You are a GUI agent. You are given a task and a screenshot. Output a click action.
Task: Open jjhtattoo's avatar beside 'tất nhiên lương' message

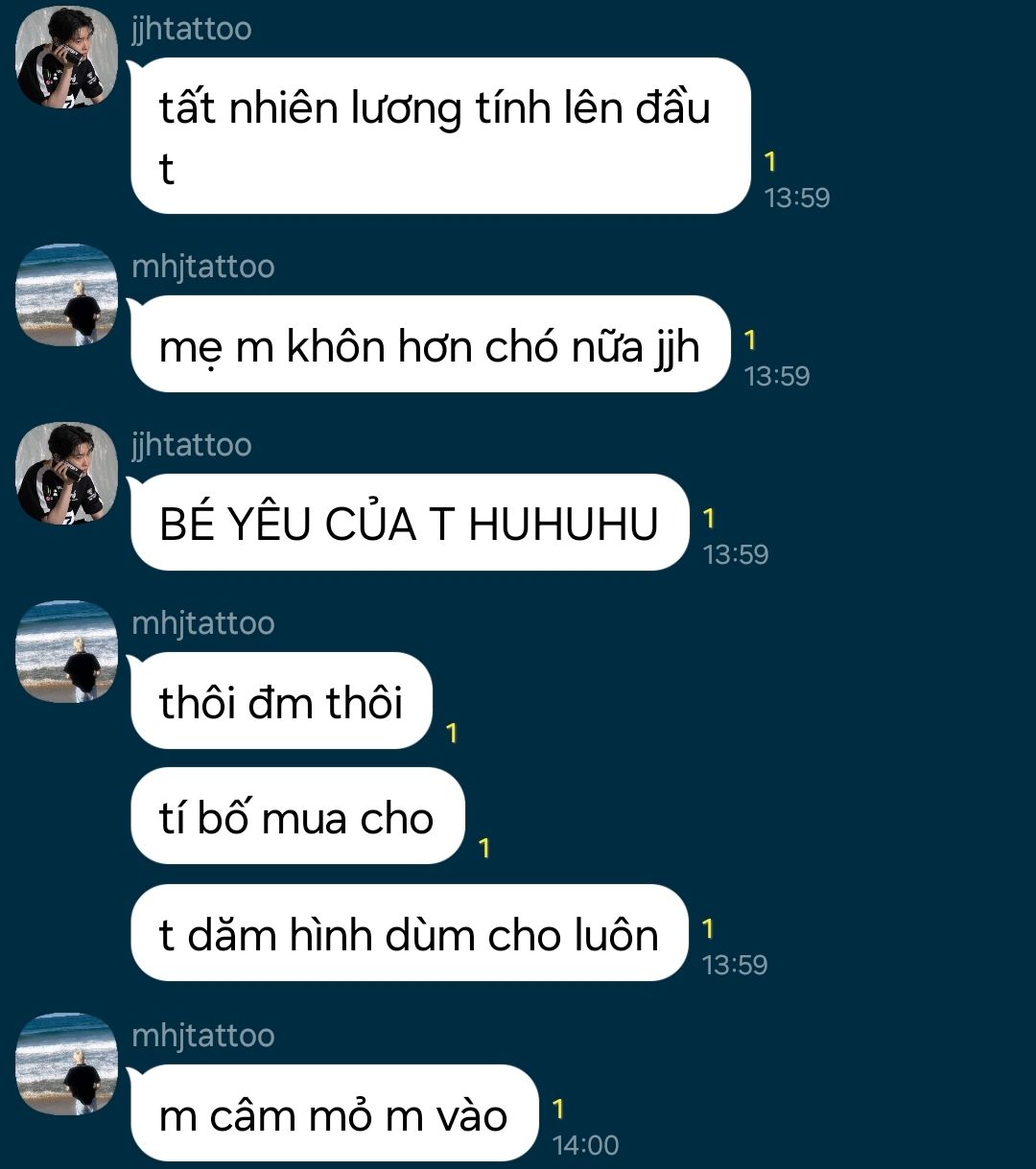point(67,58)
